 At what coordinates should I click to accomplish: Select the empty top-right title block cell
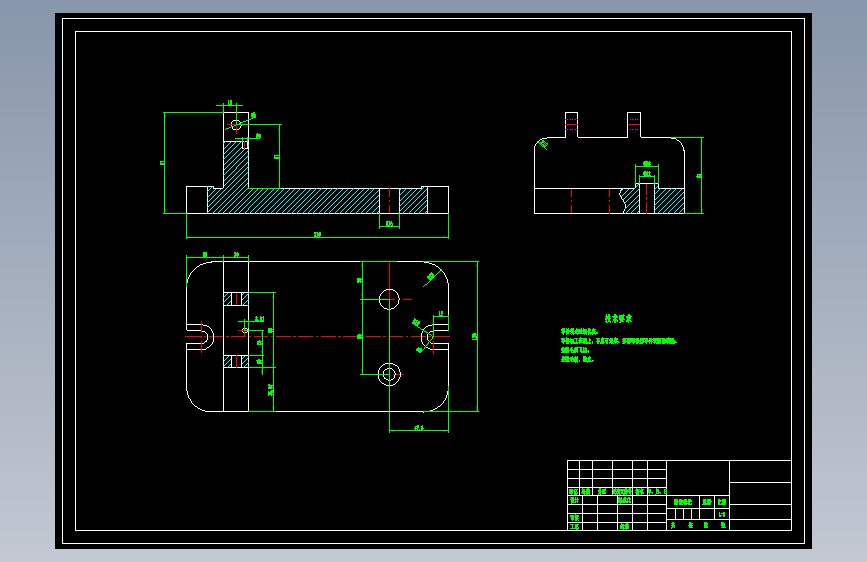(x=760, y=471)
